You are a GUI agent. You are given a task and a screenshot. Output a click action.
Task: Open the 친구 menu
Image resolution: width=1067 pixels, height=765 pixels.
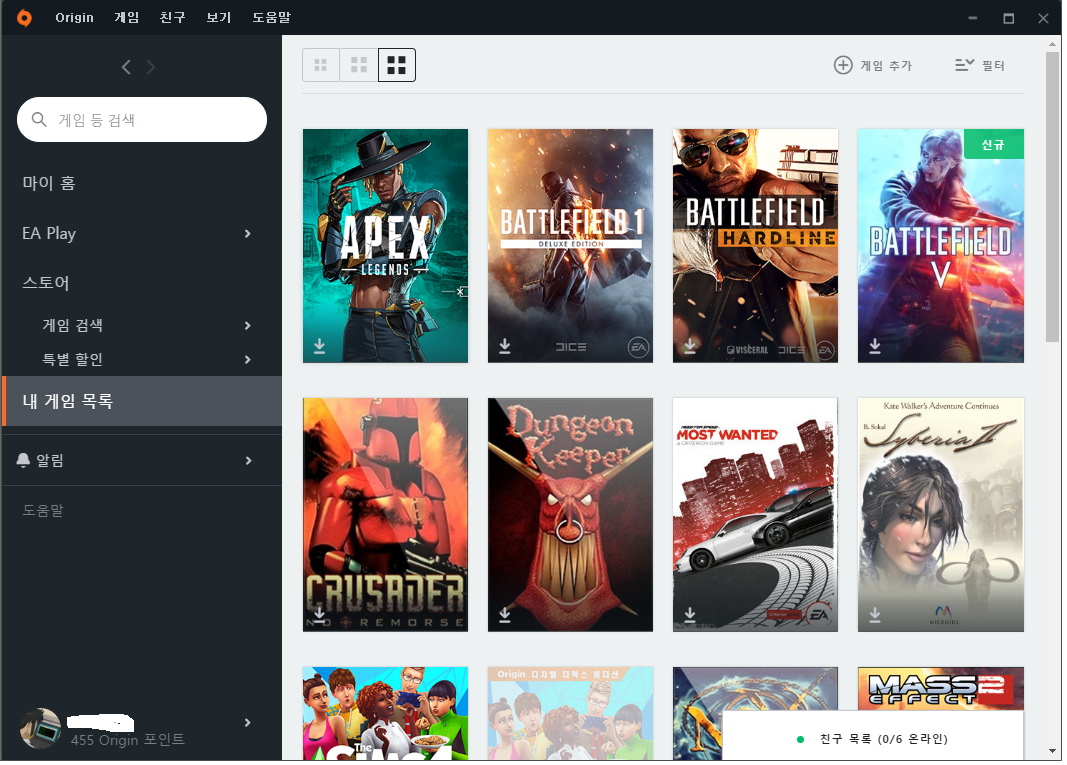coord(172,18)
